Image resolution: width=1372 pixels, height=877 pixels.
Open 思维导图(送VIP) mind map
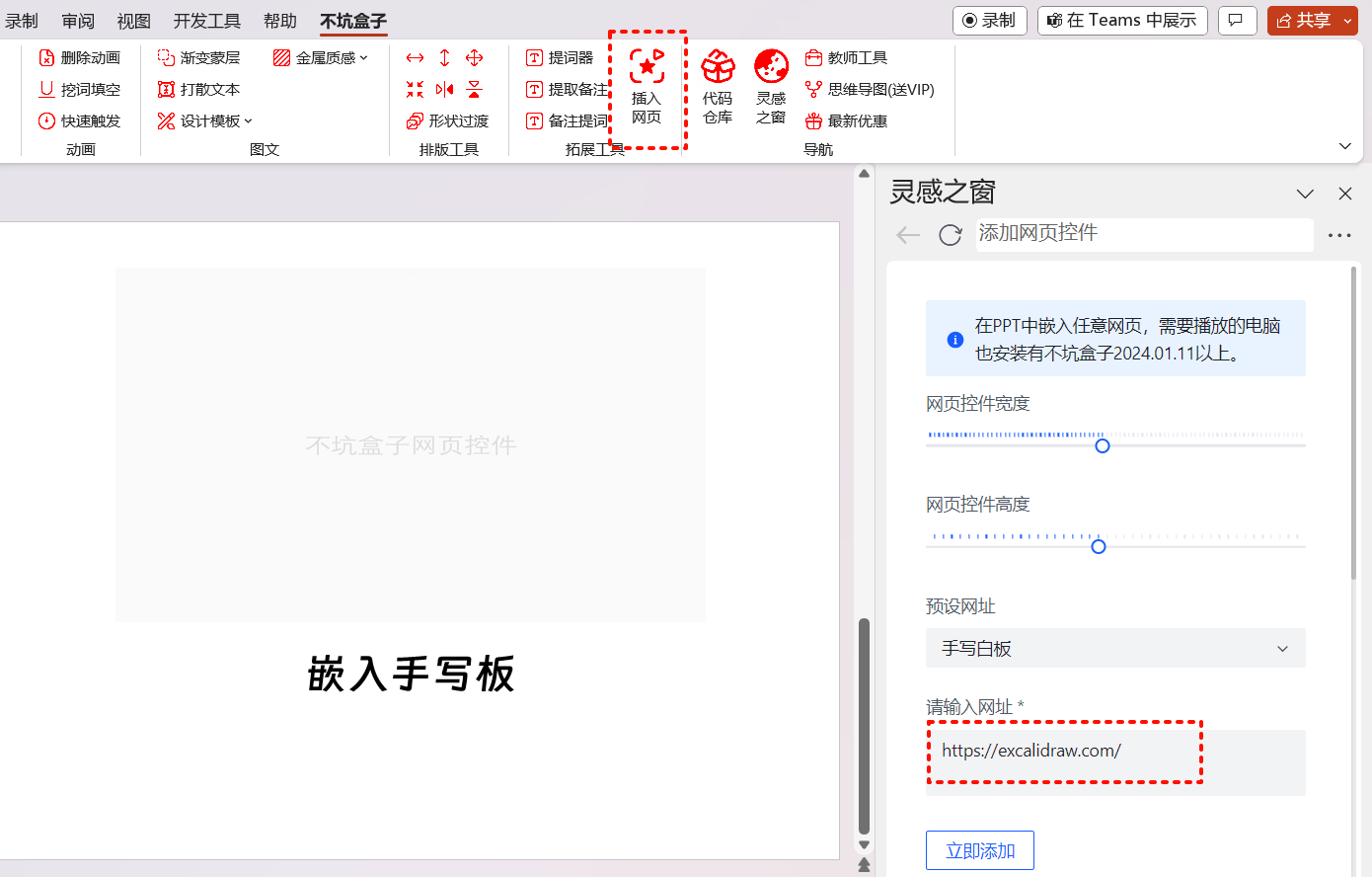[x=870, y=90]
